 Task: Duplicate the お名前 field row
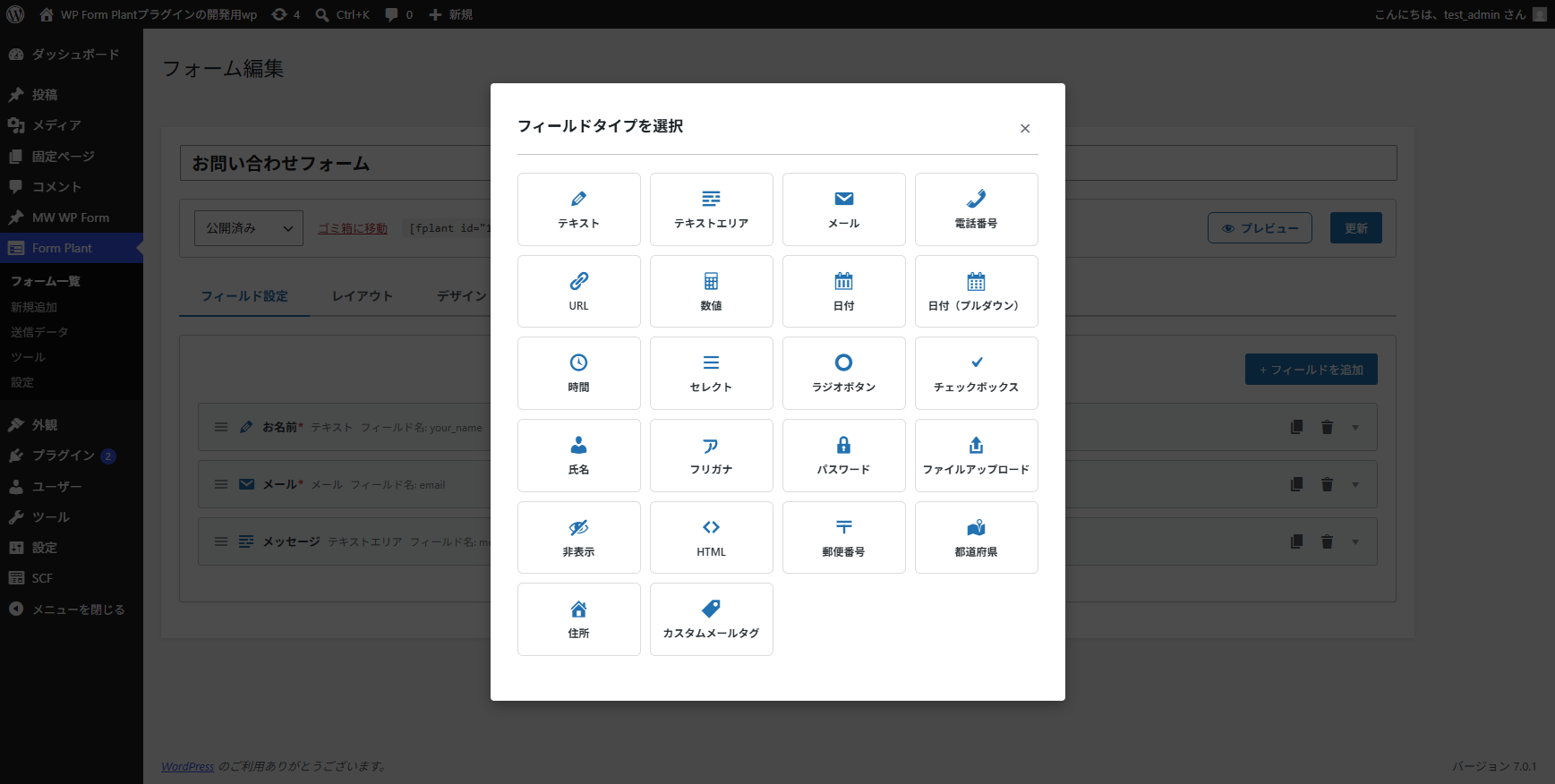tap(1296, 427)
